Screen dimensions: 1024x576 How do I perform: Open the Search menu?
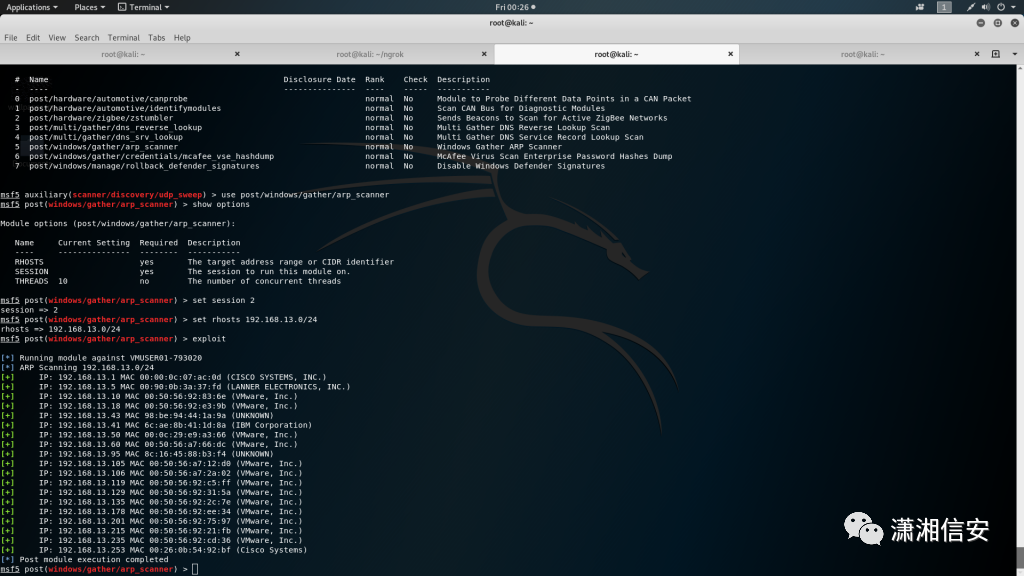86,38
